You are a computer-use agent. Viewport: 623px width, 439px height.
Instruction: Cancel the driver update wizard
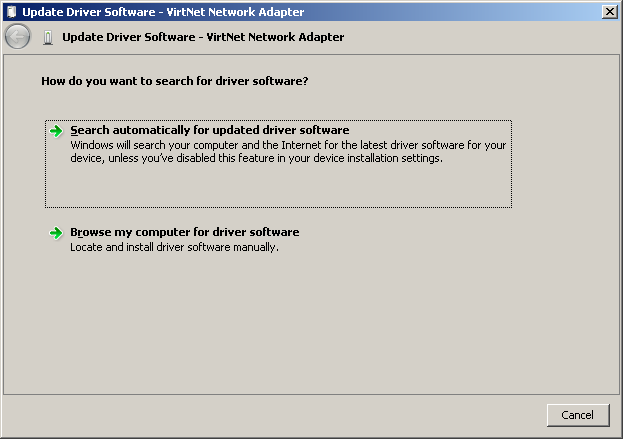[578, 415]
